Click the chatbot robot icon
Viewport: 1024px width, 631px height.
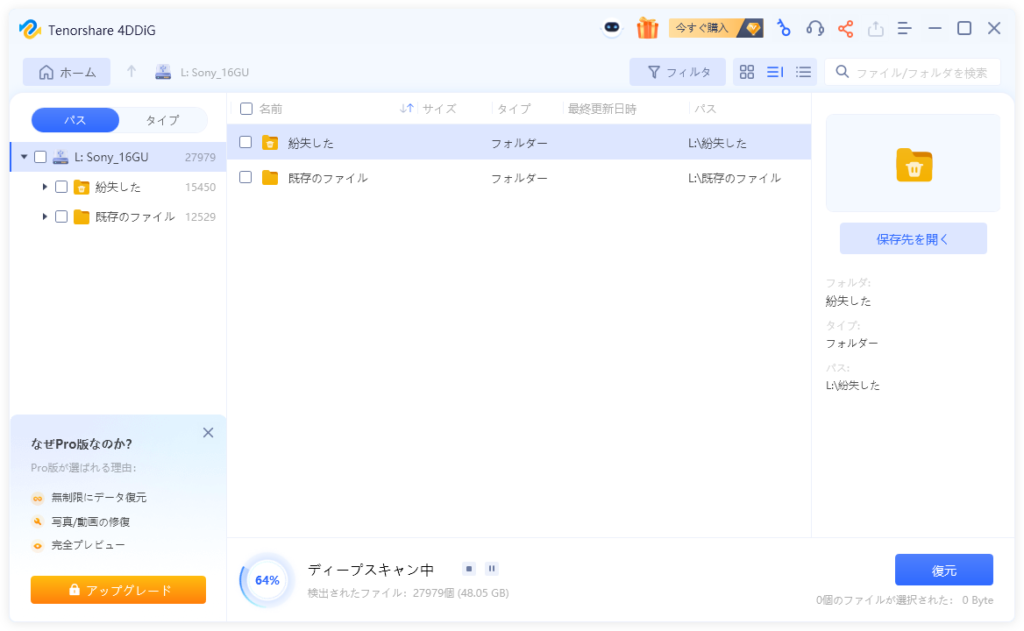(611, 28)
